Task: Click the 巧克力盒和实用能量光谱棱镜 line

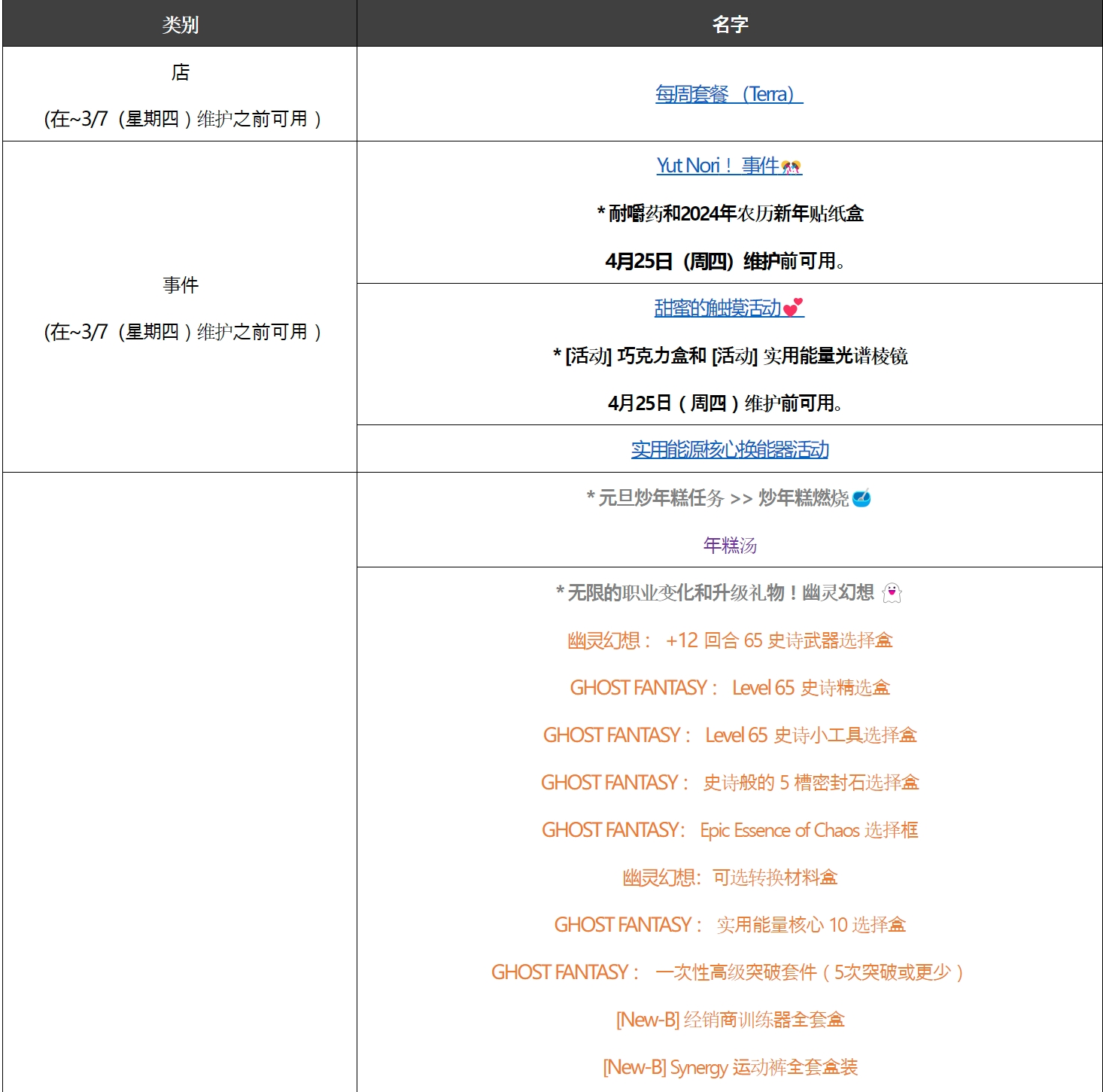Action: (x=730, y=356)
